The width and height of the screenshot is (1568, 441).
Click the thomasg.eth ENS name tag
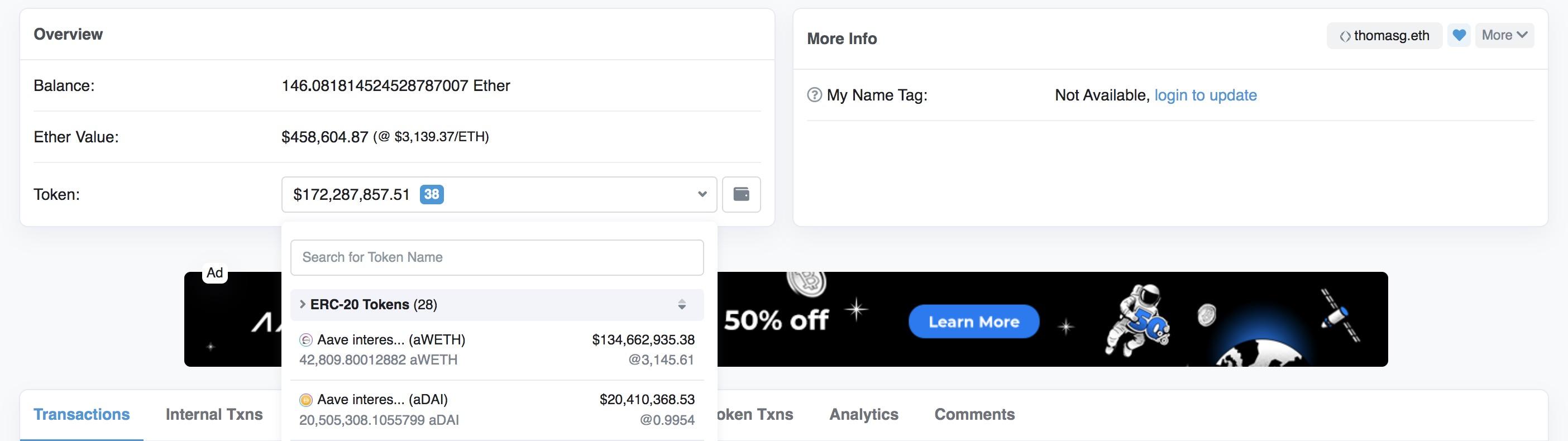pyautogui.click(x=1384, y=35)
